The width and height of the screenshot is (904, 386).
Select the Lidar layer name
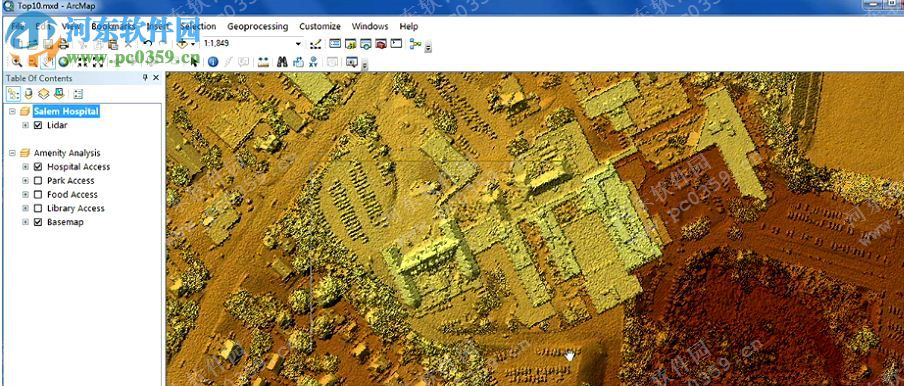click(57, 125)
